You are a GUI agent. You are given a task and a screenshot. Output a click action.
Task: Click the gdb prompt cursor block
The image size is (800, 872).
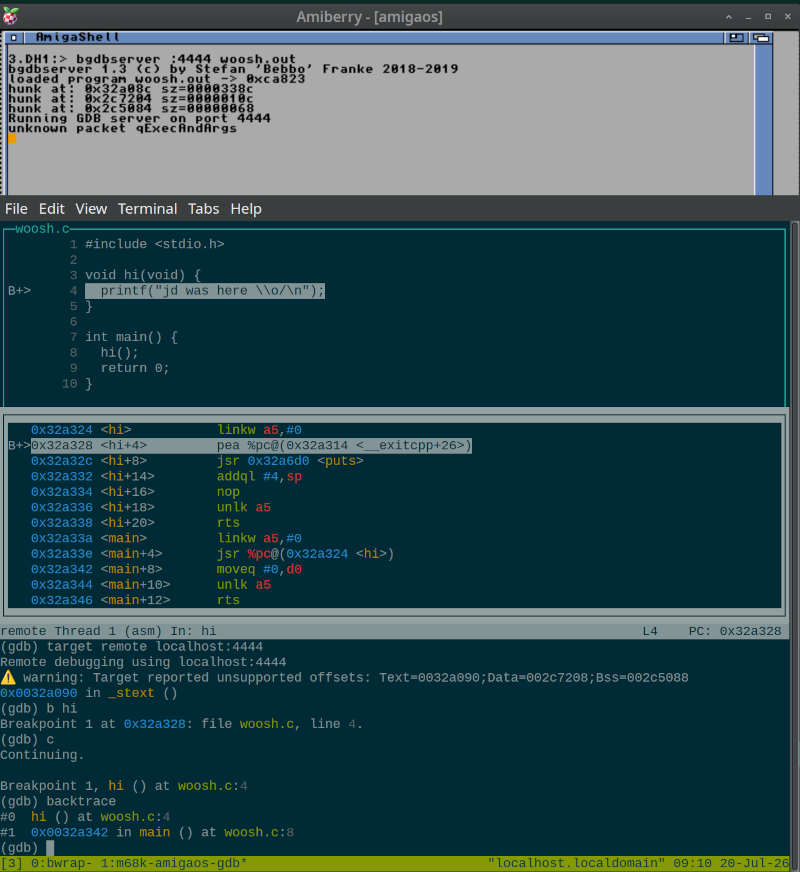[x=50, y=848]
